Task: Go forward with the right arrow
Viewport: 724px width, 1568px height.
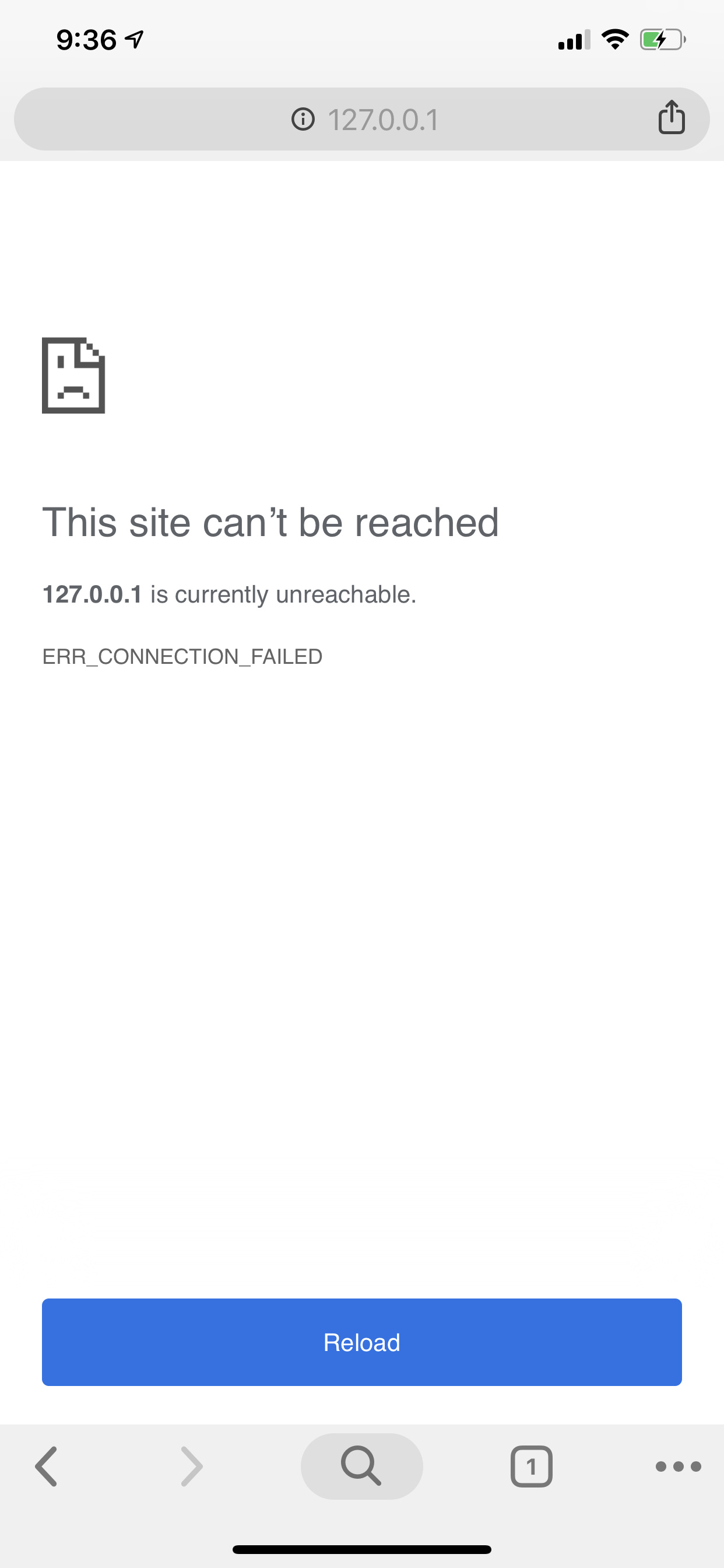Action: [192, 1466]
